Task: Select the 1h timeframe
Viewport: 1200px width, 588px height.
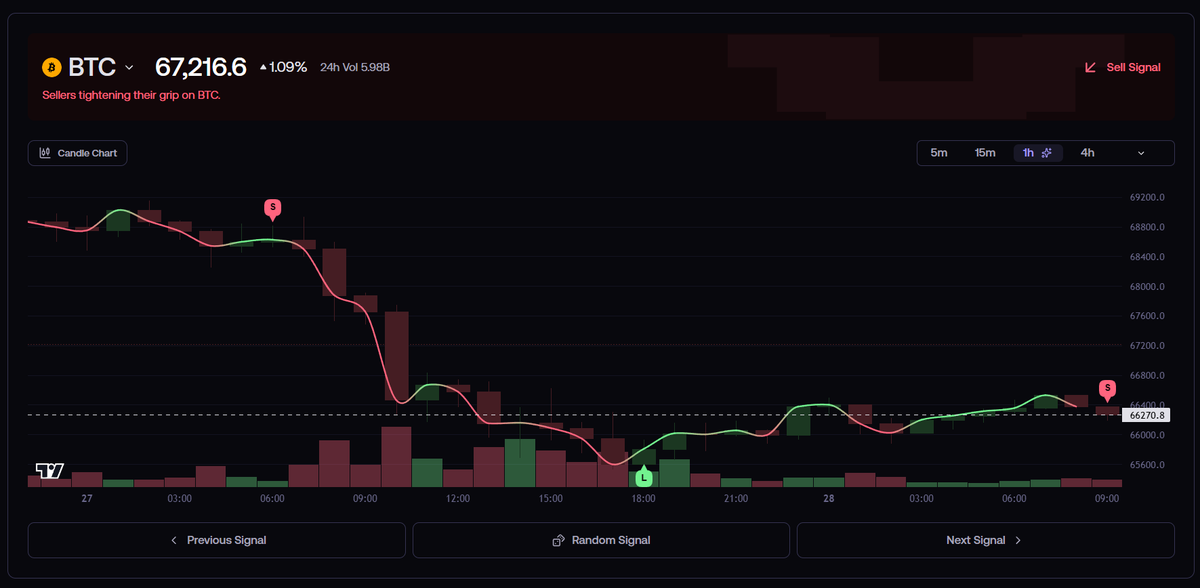Action: pos(1038,153)
